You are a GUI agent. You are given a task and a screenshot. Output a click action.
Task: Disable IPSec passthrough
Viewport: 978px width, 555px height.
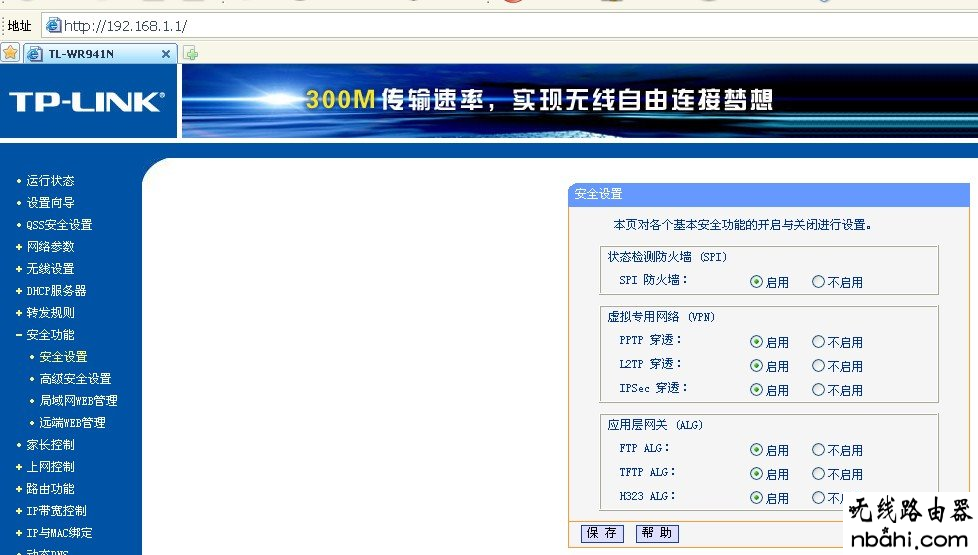(818, 390)
